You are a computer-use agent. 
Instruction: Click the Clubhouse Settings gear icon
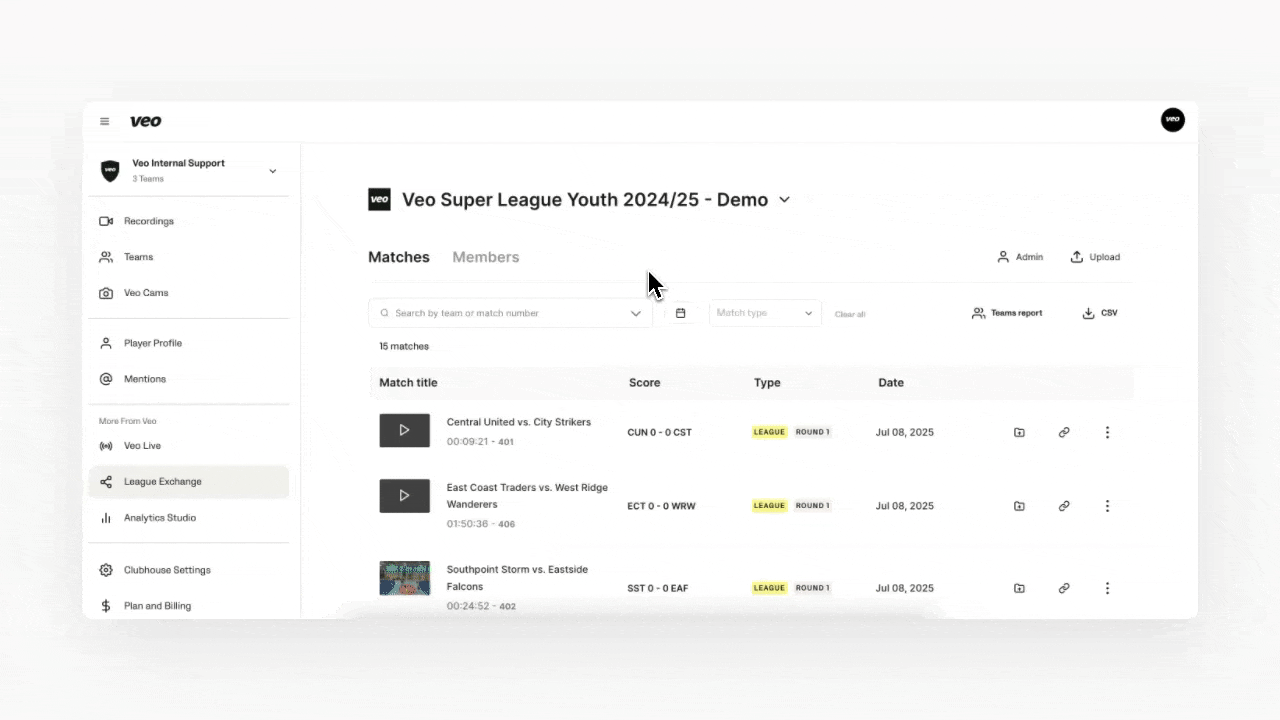(106, 570)
